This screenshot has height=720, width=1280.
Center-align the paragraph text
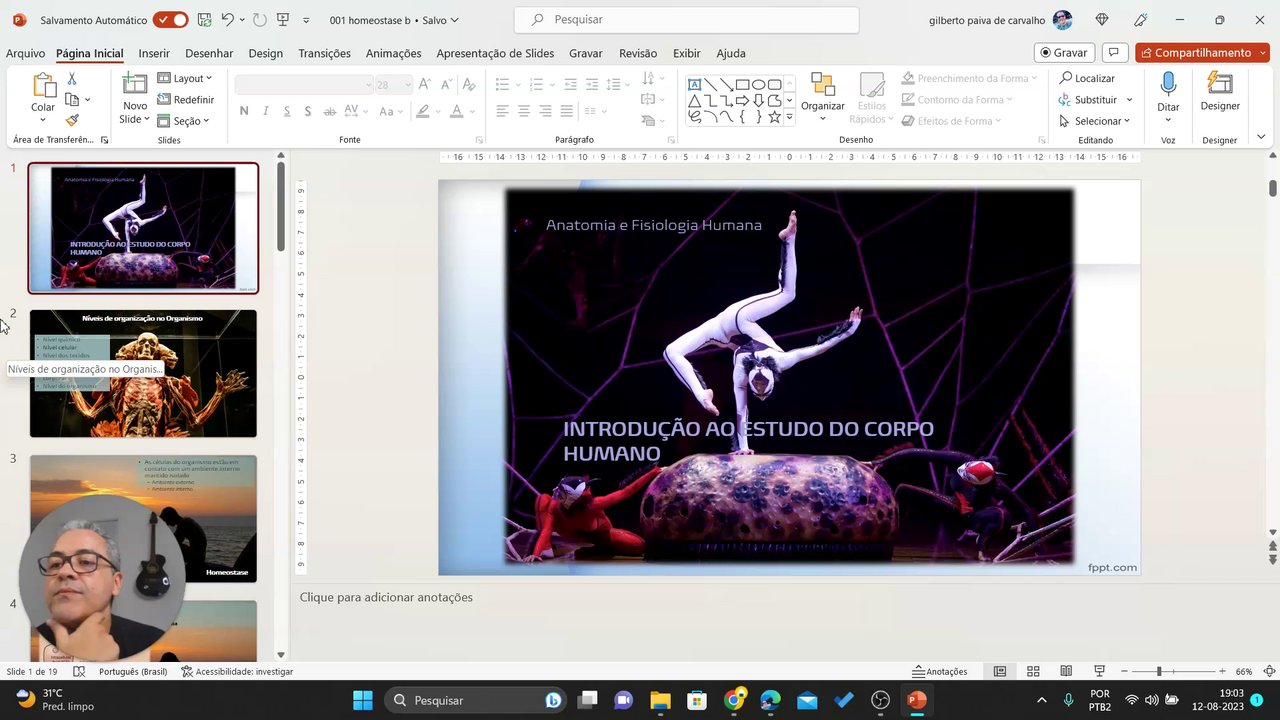tap(524, 111)
